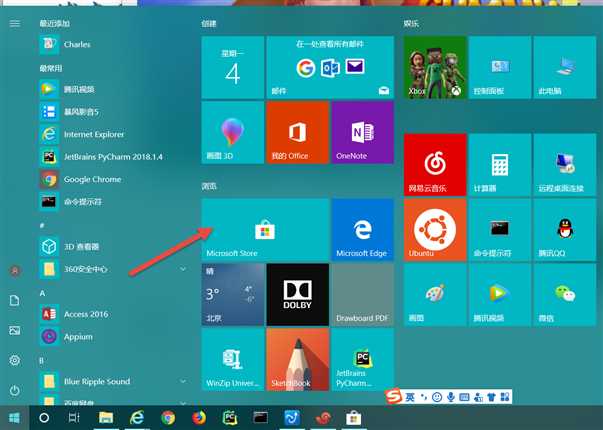
Task: Open Charles from recently added
Action: pos(113,44)
